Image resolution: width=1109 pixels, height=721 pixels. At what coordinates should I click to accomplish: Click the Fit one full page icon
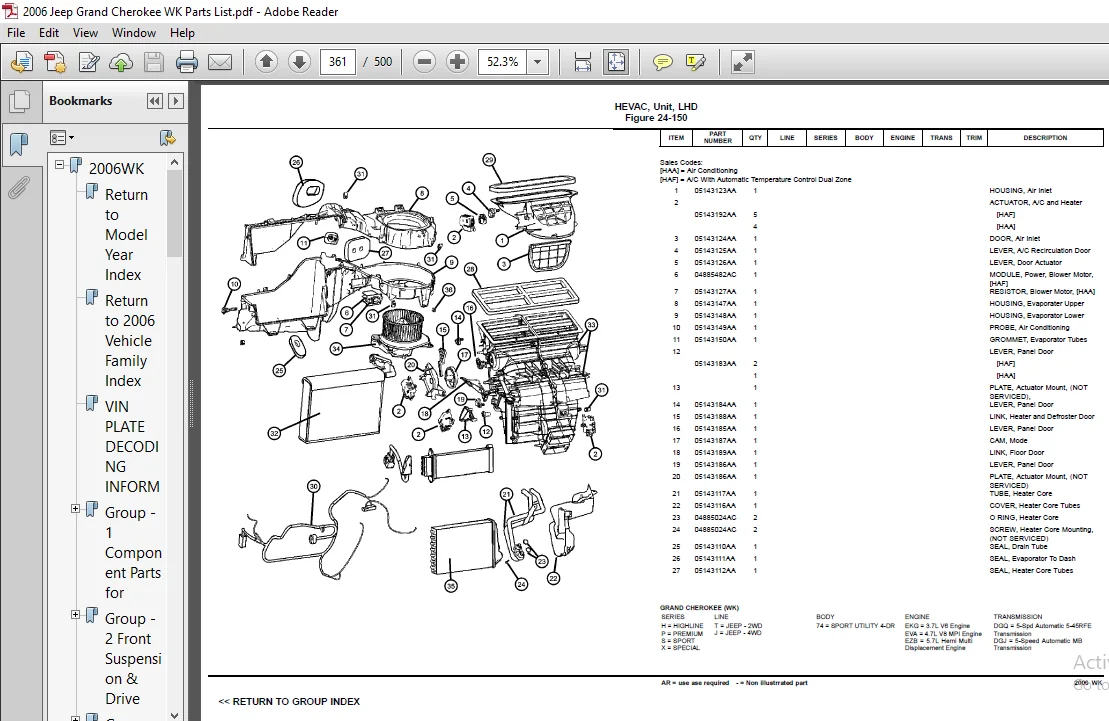point(616,62)
